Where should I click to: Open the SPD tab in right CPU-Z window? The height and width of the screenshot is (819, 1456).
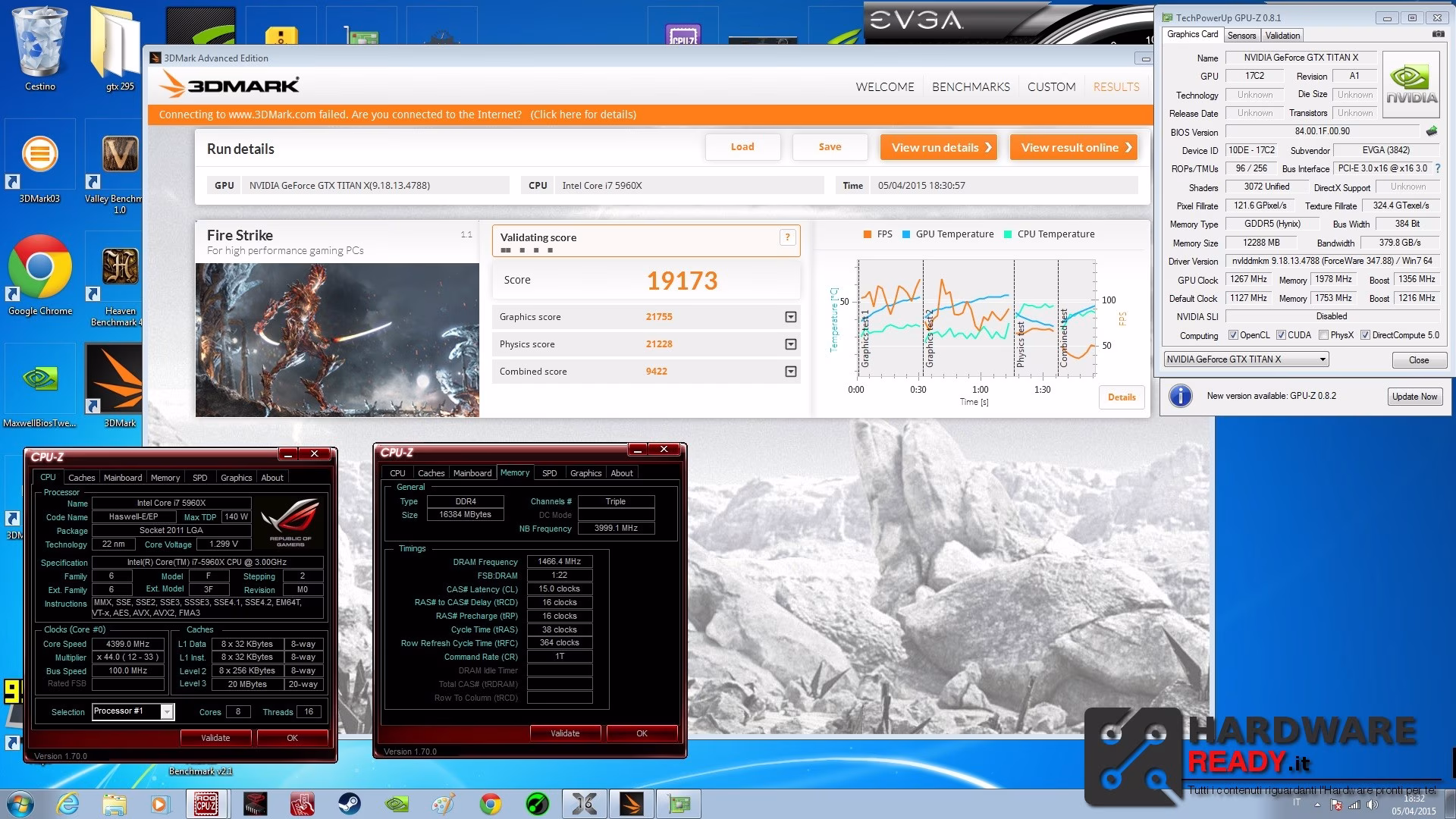point(550,473)
